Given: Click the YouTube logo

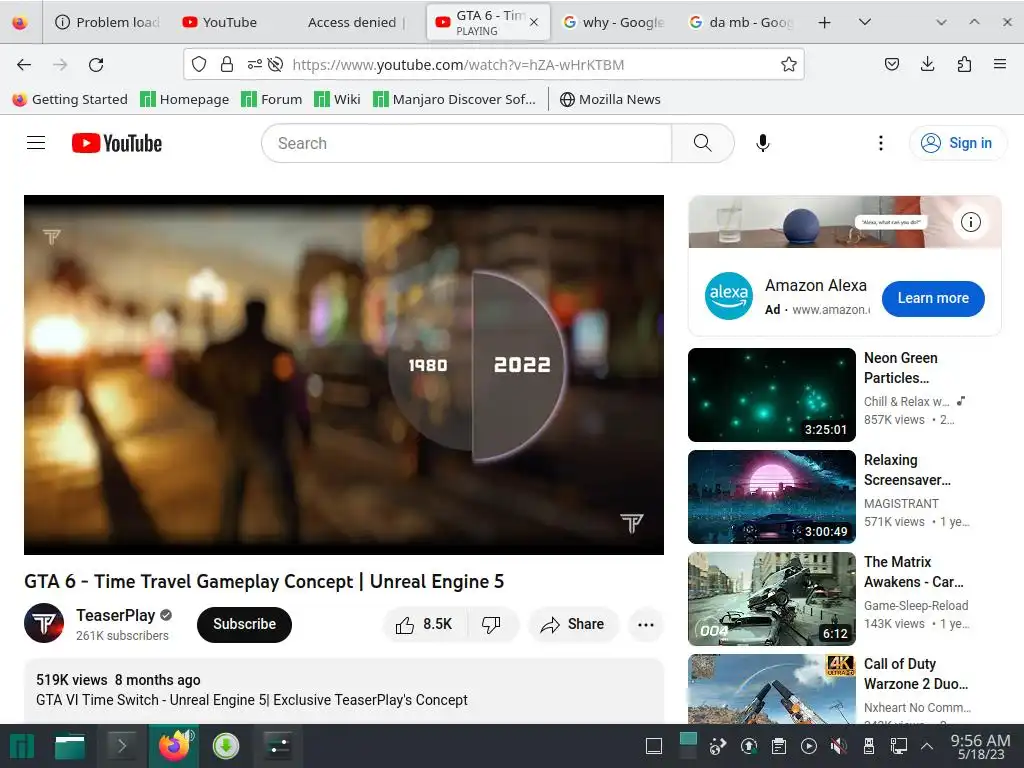Looking at the screenshot, I should pyautogui.click(x=117, y=143).
